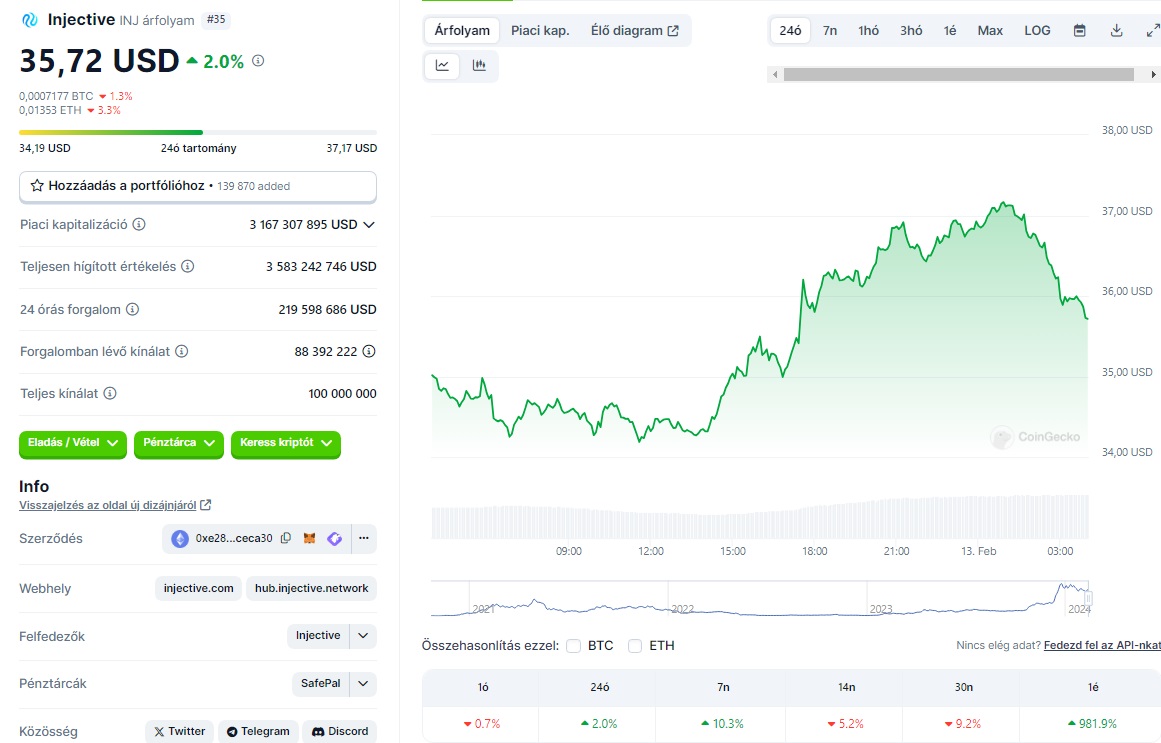
Task: Select the 7n time range
Action: (830, 30)
